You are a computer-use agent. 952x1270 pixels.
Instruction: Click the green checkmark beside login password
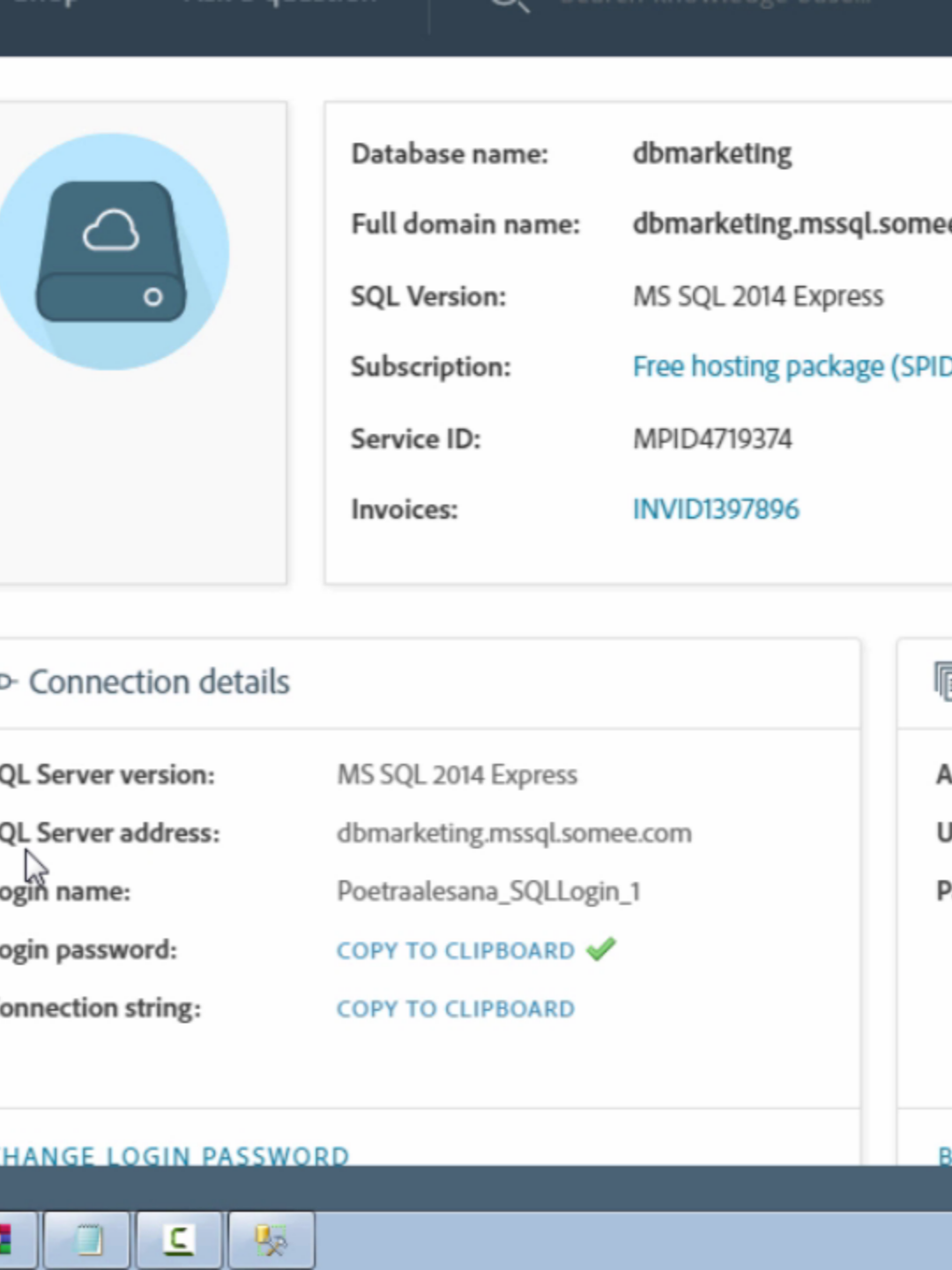601,949
